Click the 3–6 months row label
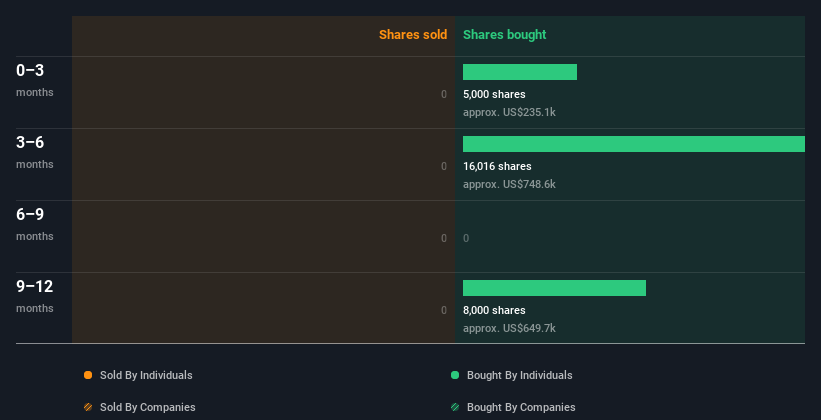This screenshot has height=420, width=821. [x=35, y=152]
